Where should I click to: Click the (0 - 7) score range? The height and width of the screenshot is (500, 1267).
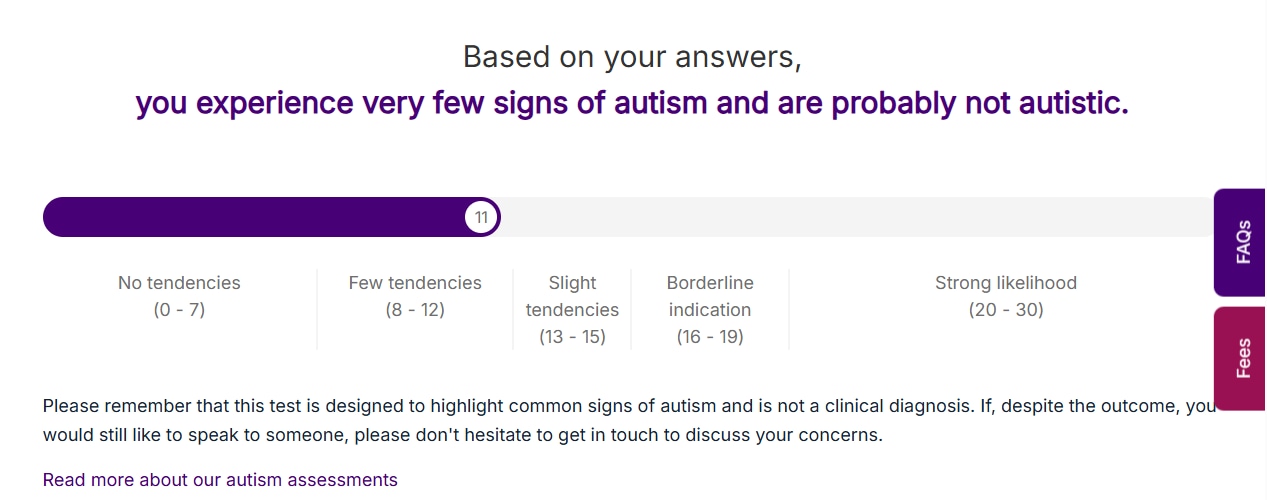179,310
